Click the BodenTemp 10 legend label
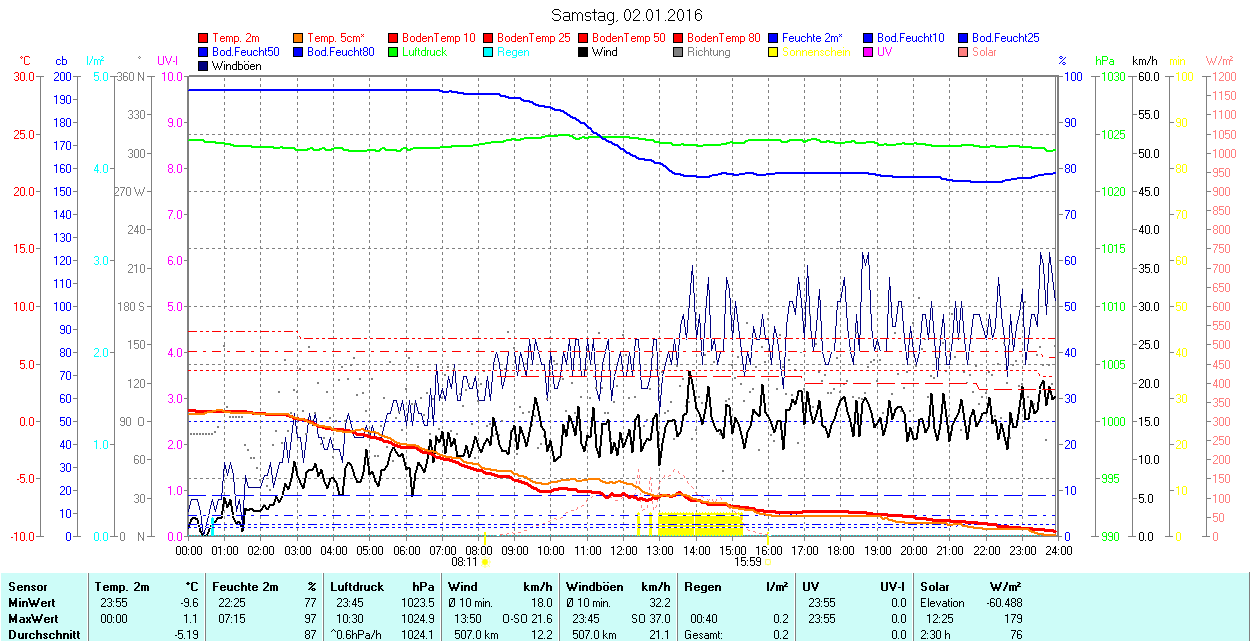This screenshot has height=641, width=1250. pyautogui.click(x=439, y=38)
